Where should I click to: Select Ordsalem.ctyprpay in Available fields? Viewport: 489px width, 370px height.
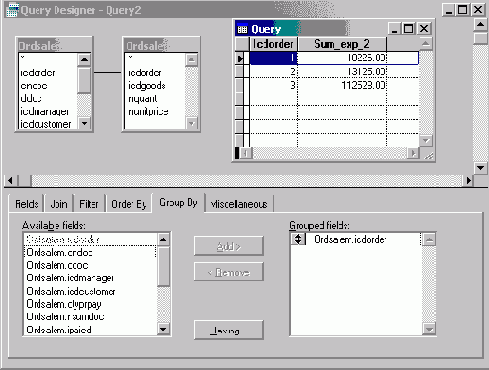tap(90, 304)
